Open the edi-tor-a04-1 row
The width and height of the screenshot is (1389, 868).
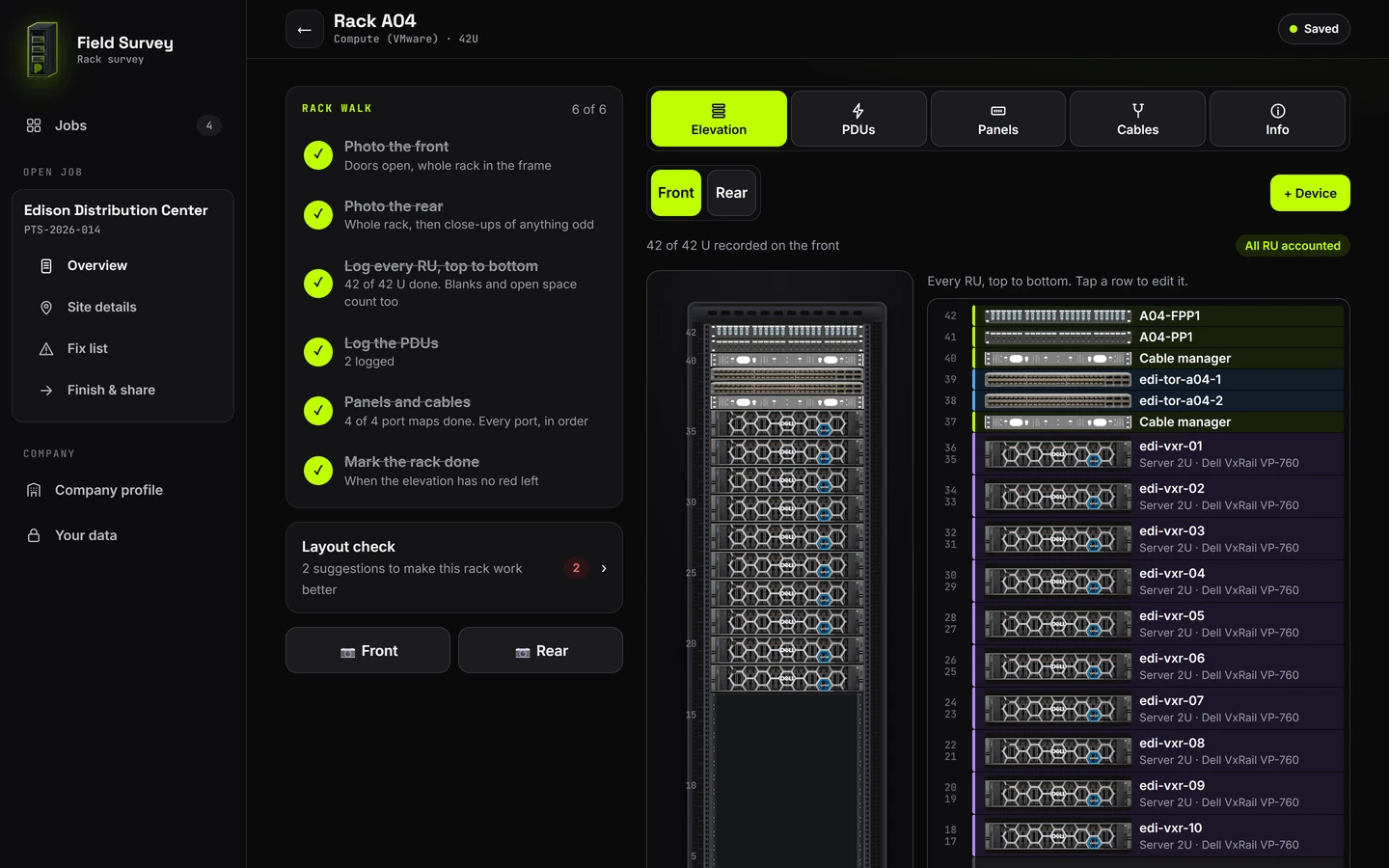pyautogui.click(x=1157, y=379)
